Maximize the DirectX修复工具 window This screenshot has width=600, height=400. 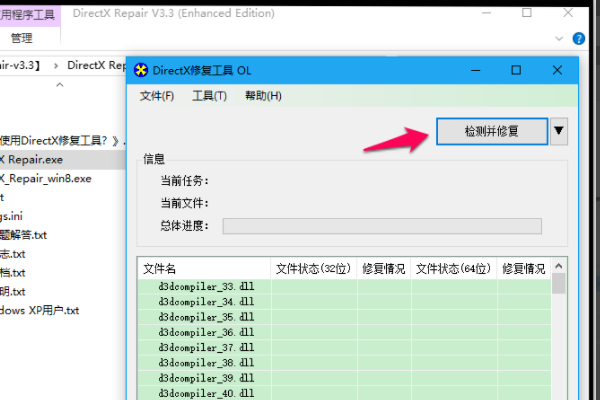(x=516, y=70)
